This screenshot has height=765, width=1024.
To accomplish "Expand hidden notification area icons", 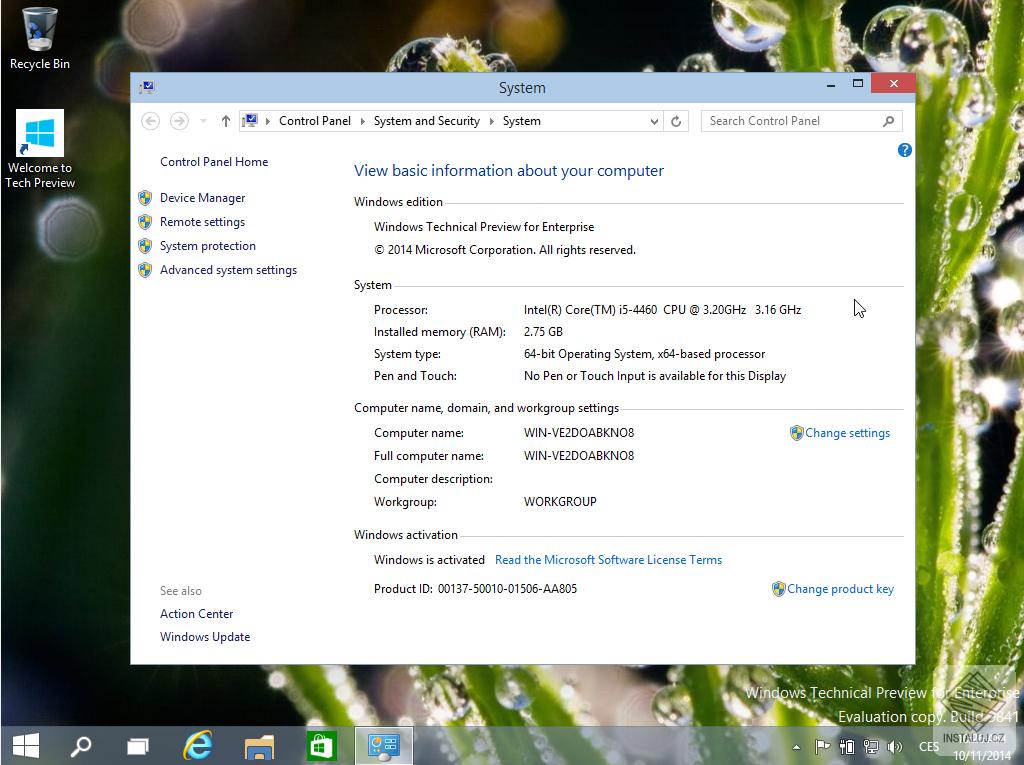I will (x=797, y=746).
